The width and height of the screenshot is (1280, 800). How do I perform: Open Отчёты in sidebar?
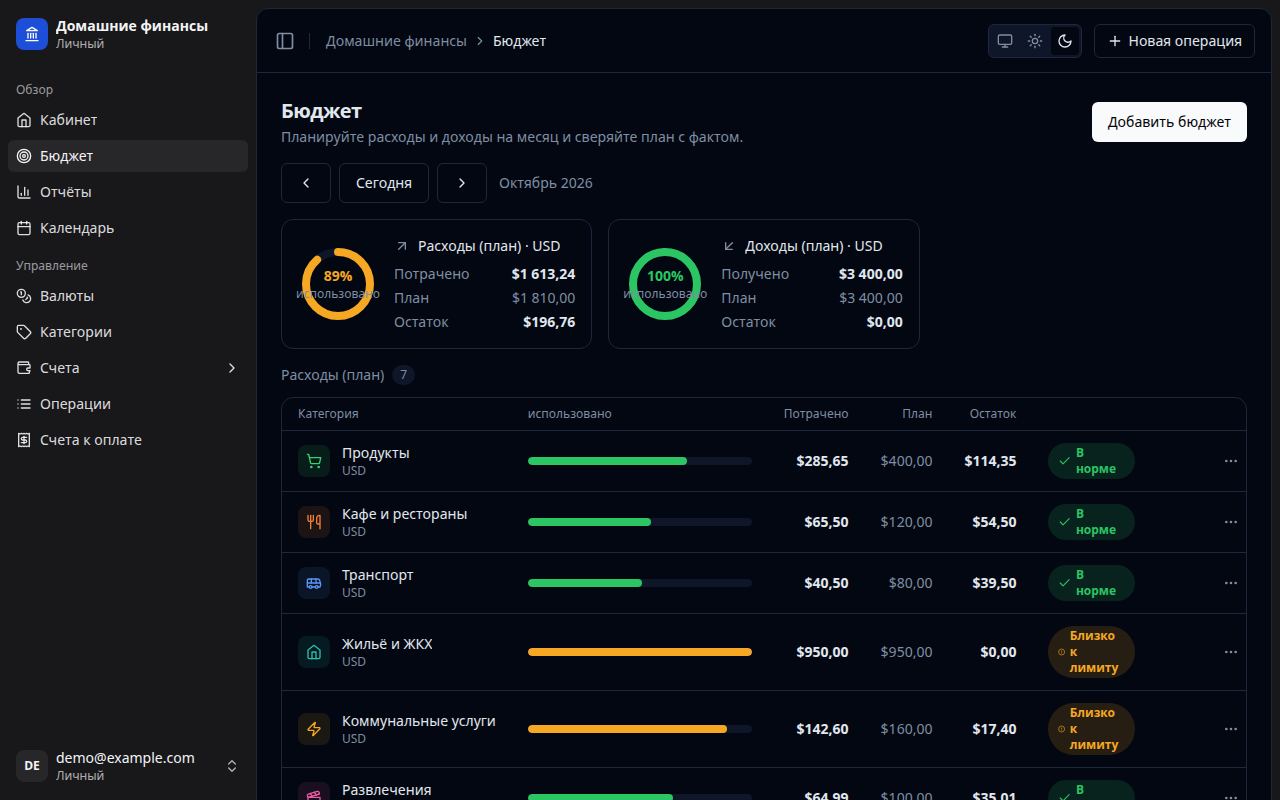click(x=128, y=192)
